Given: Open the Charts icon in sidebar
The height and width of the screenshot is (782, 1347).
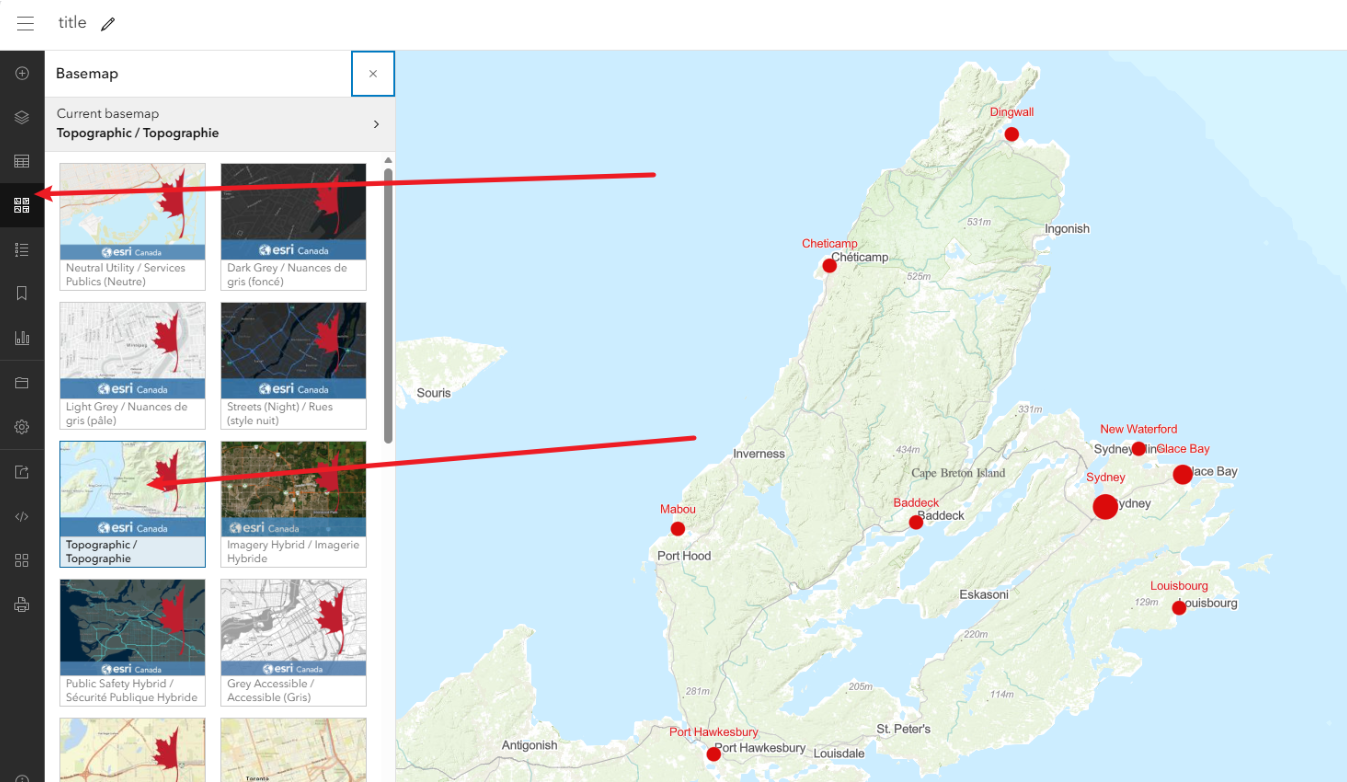Looking at the screenshot, I should tap(22, 338).
